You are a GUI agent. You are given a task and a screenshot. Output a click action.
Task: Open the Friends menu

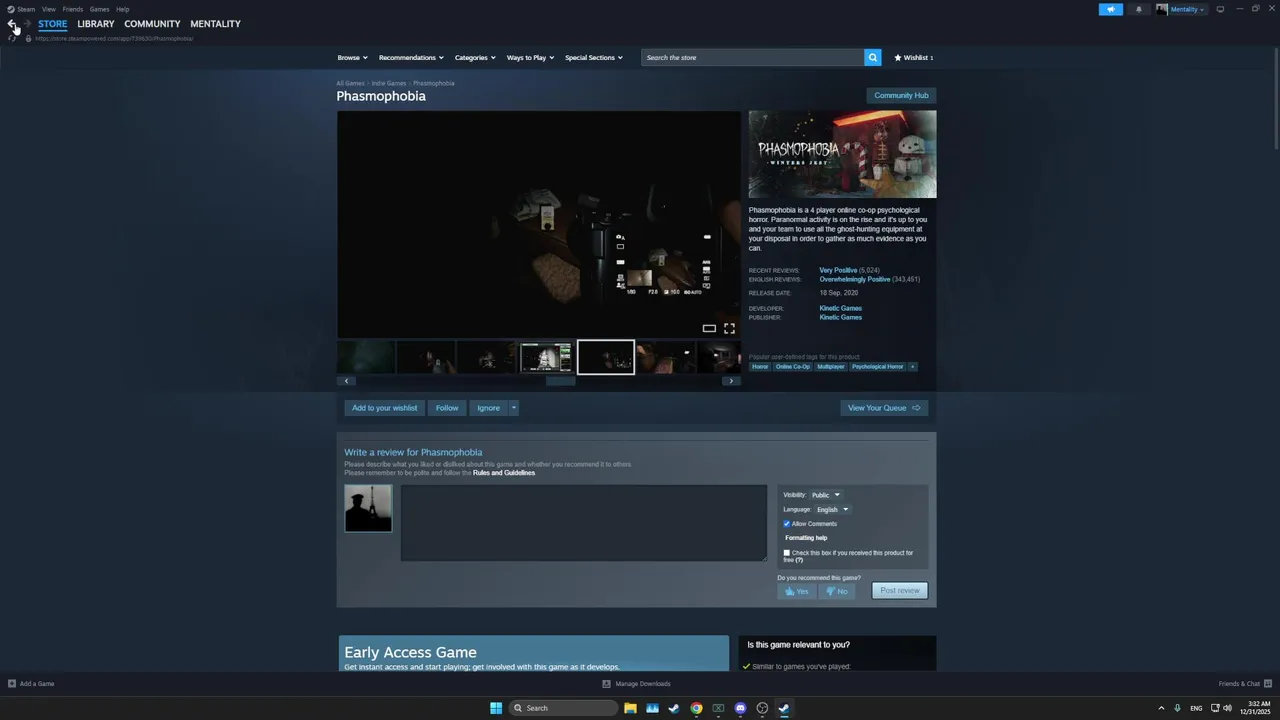pyautogui.click(x=73, y=9)
